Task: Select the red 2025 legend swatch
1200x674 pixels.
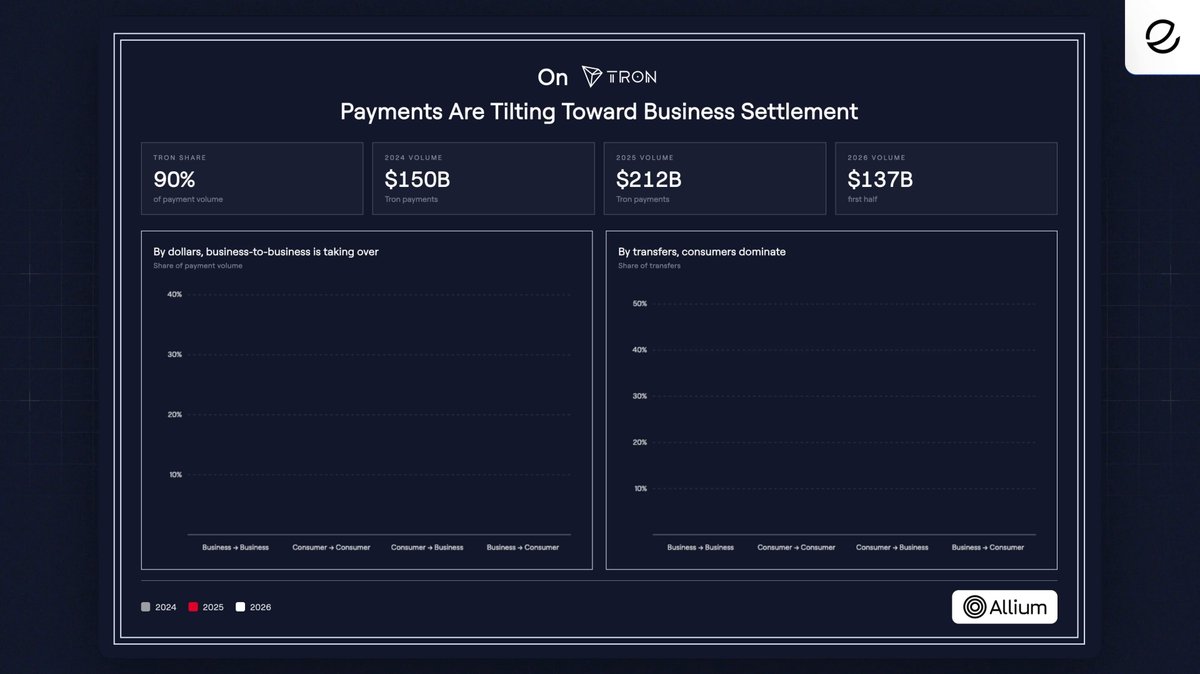Action: click(193, 607)
